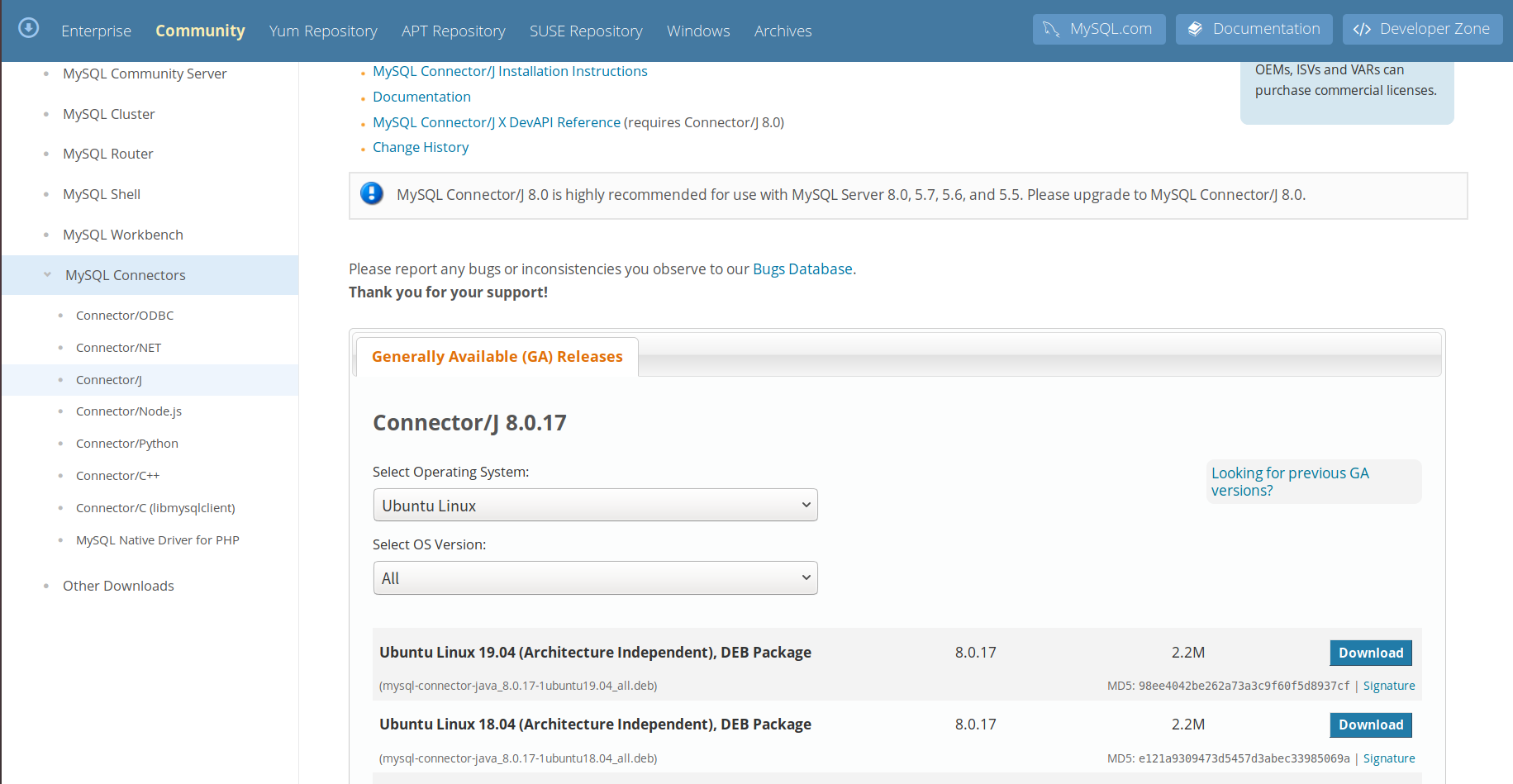Open the Enterprise tab

(96, 31)
